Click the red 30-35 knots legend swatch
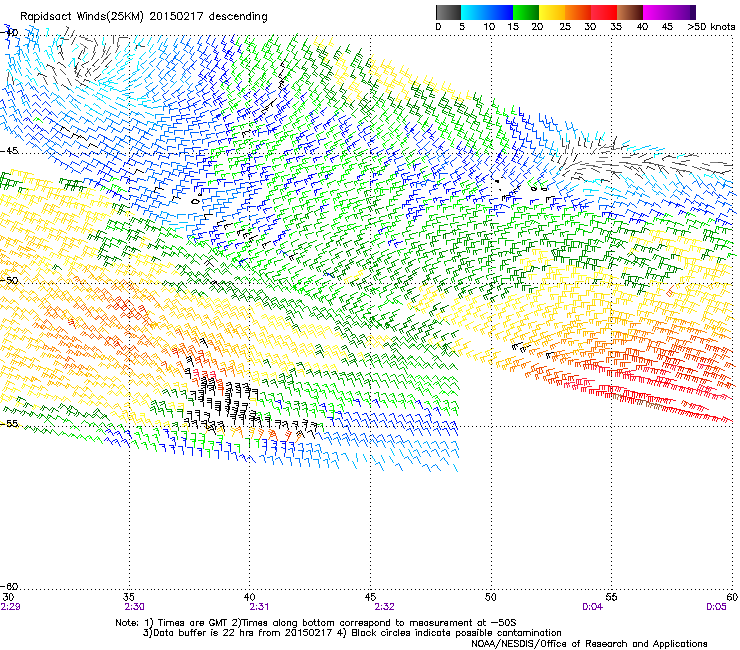Image resolution: width=740 pixels, height=650 pixels. (x=604, y=12)
